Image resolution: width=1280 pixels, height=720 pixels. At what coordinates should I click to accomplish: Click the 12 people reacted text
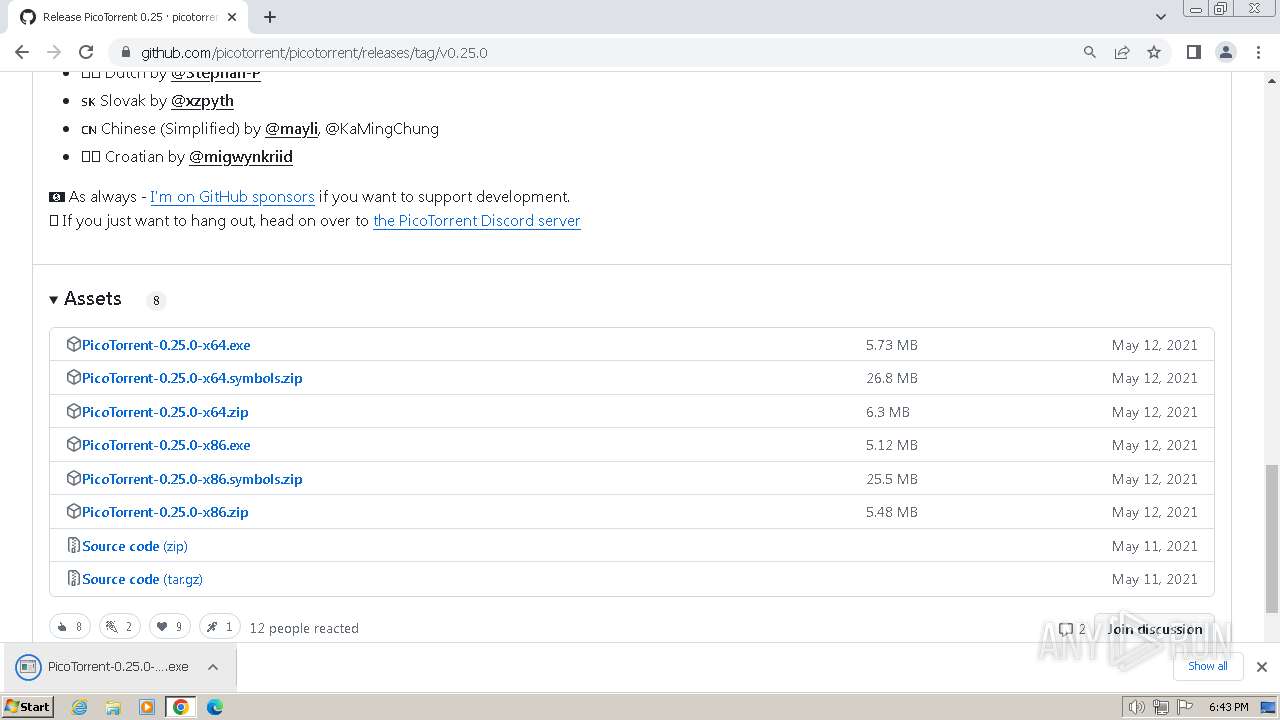304,629
